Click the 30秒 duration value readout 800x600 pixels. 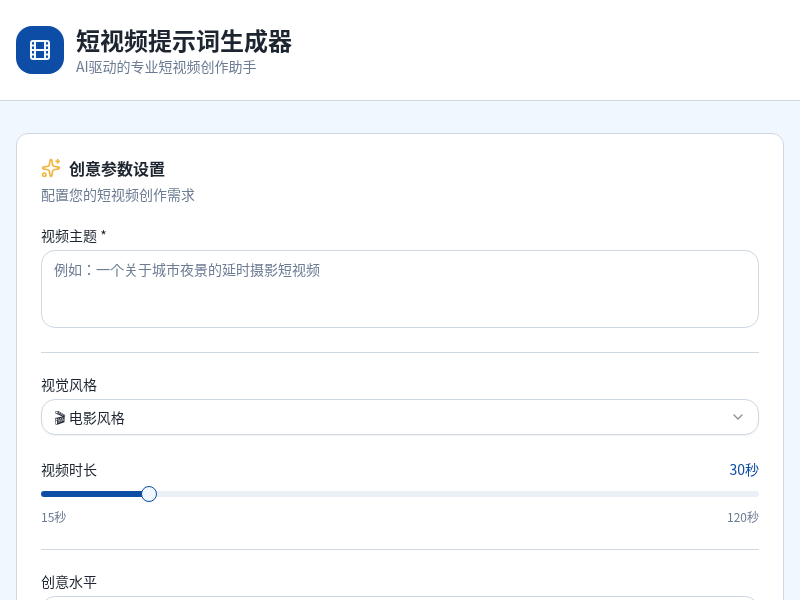tap(743, 470)
